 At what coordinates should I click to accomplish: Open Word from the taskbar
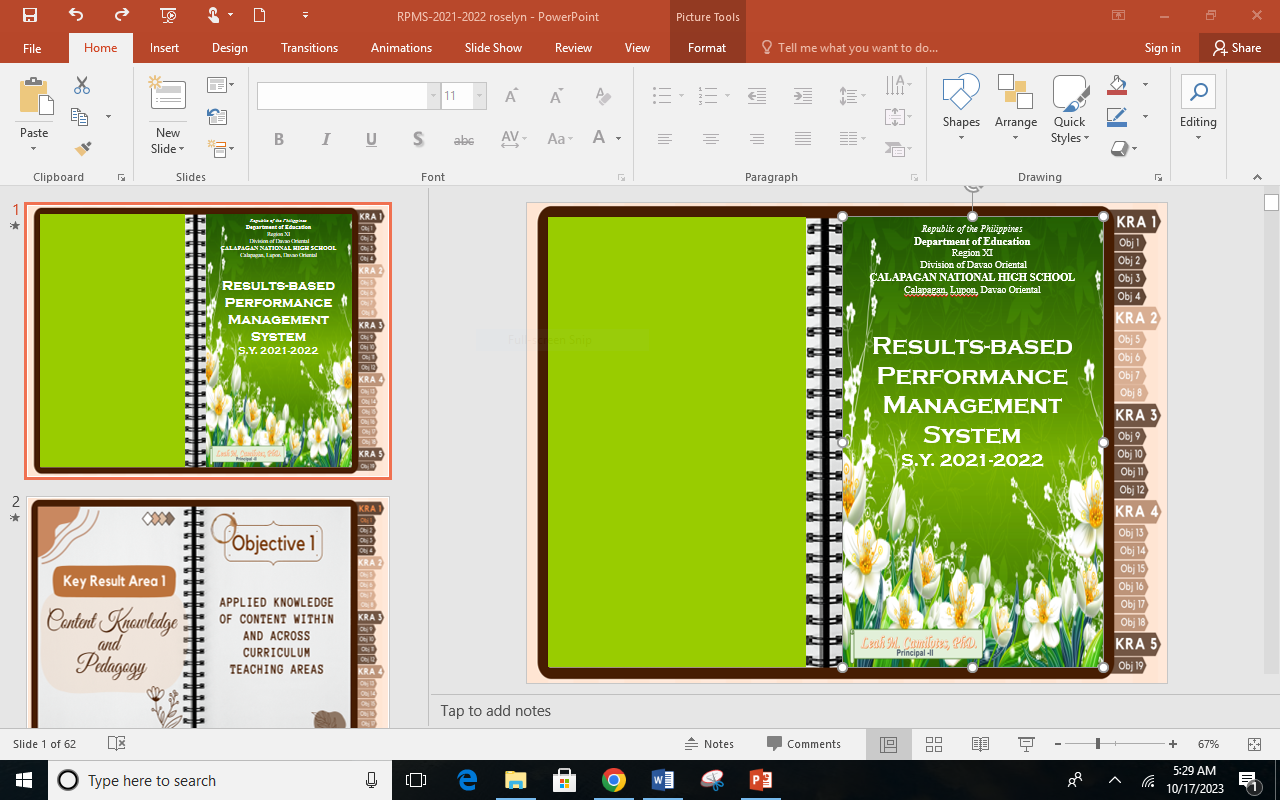(x=662, y=780)
